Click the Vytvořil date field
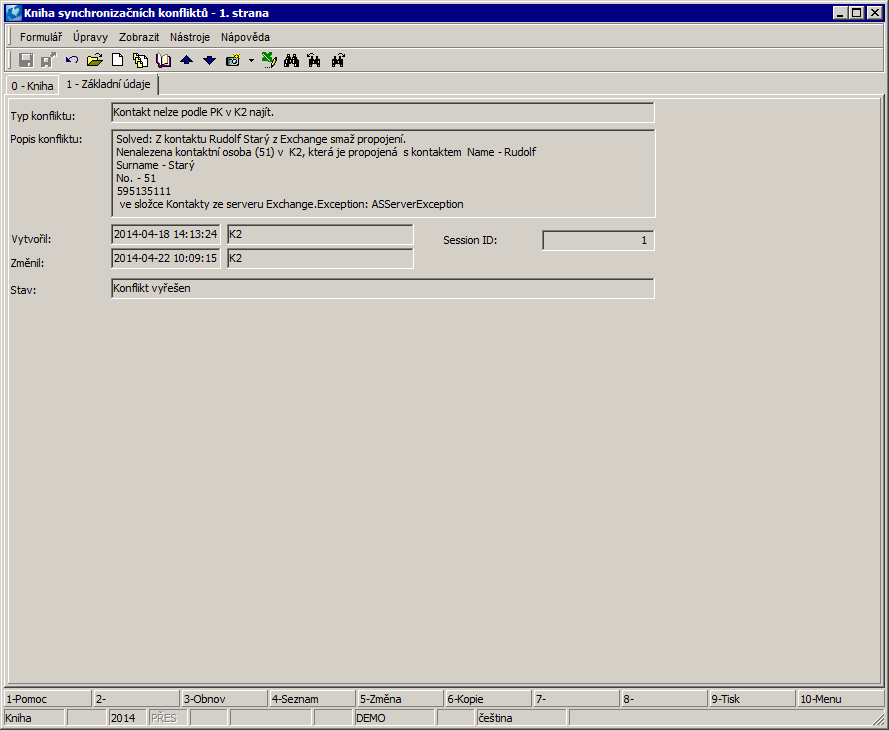This screenshot has width=889, height=730. click(x=166, y=234)
